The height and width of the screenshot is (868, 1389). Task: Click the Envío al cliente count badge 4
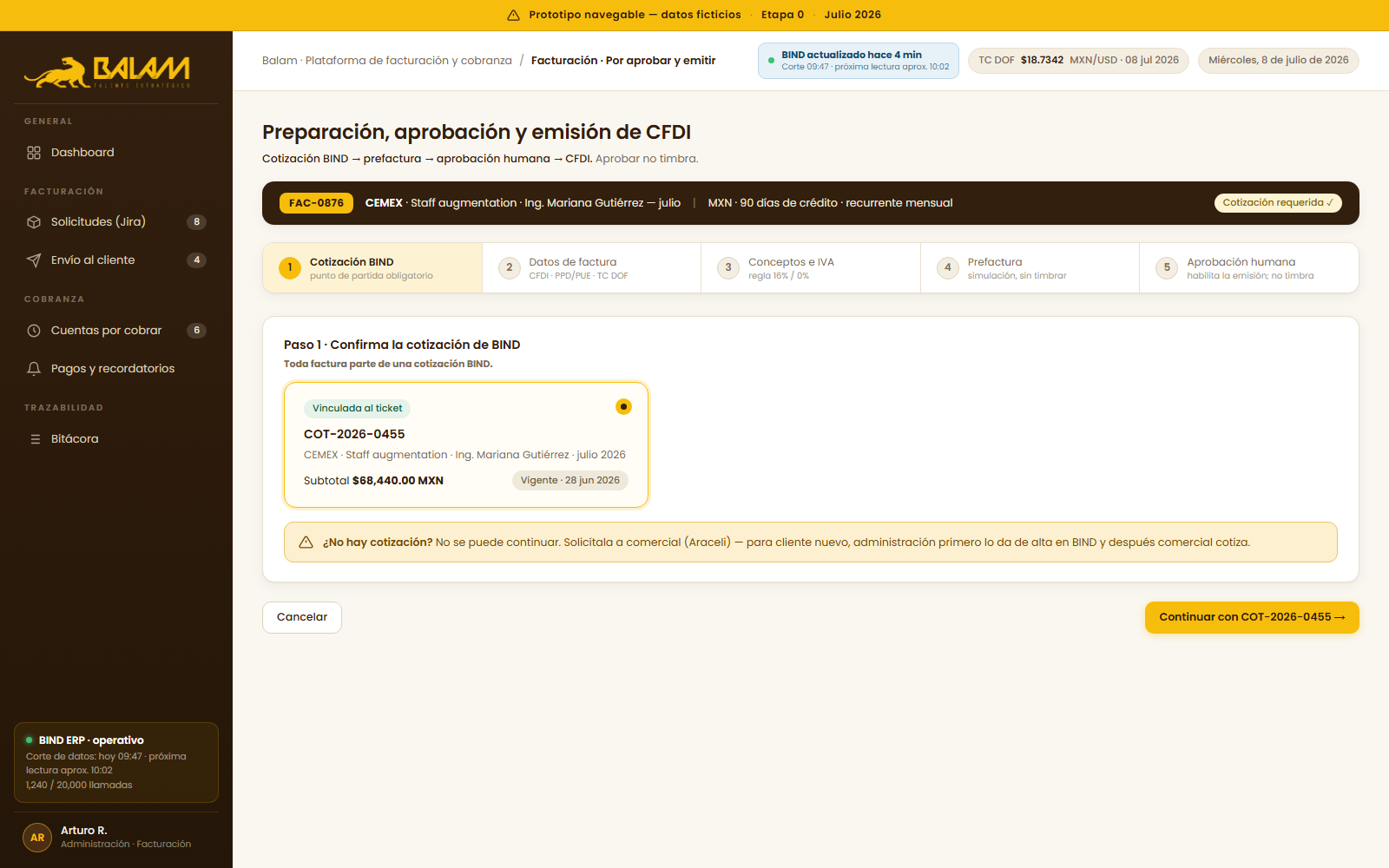(197, 260)
